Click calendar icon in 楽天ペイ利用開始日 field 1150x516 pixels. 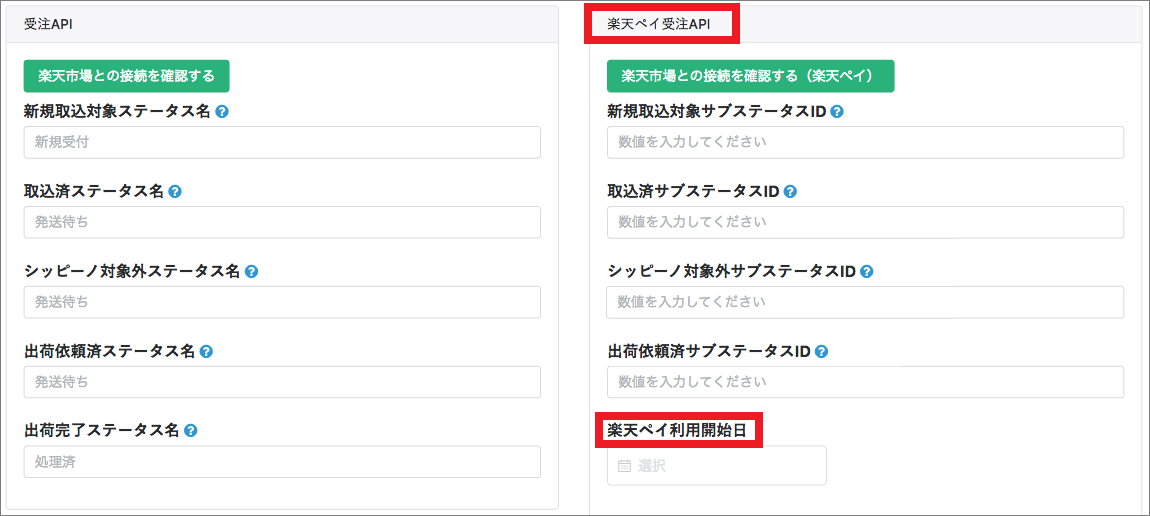[x=624, y=466]
